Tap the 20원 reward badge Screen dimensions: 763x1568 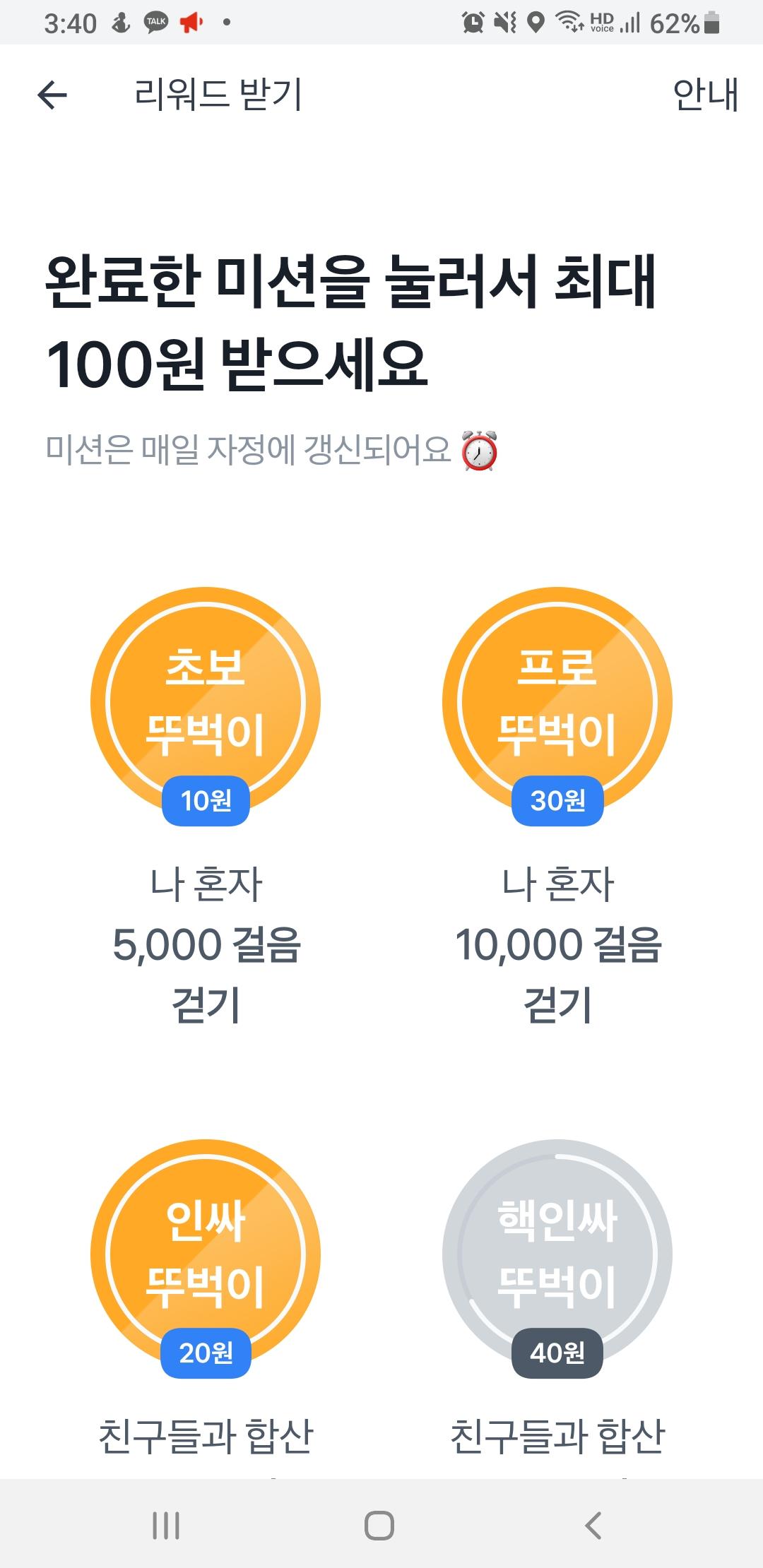(206, 1353)
